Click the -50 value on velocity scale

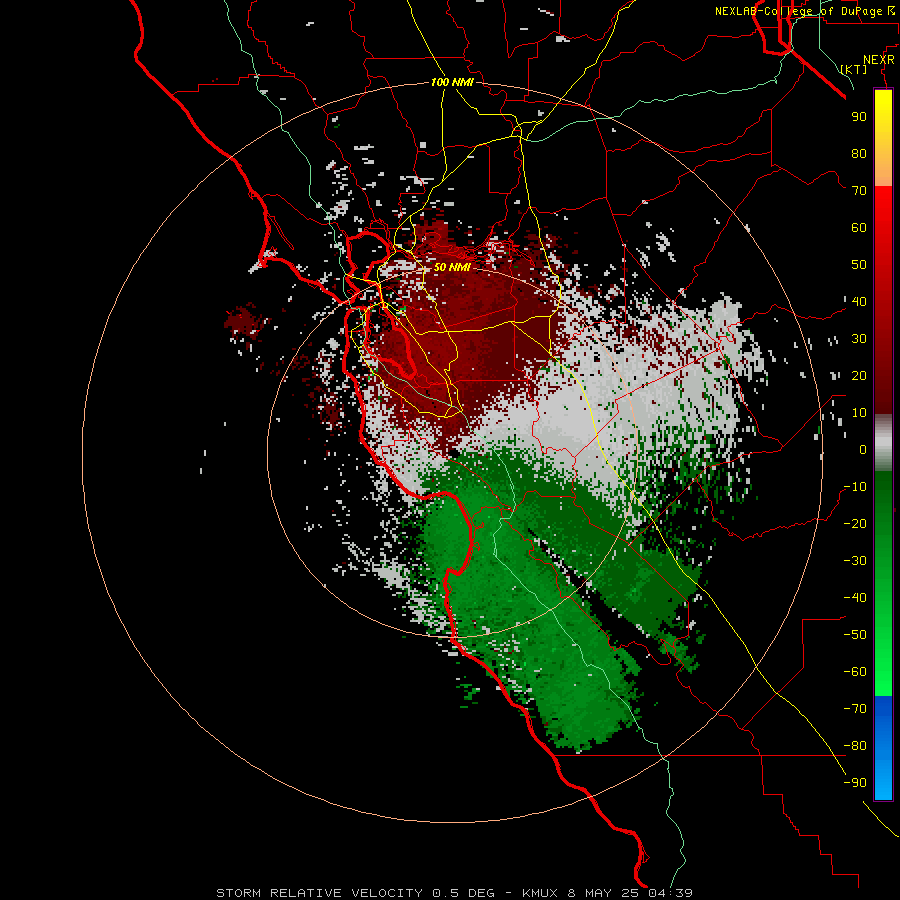(x=855, y=635)
